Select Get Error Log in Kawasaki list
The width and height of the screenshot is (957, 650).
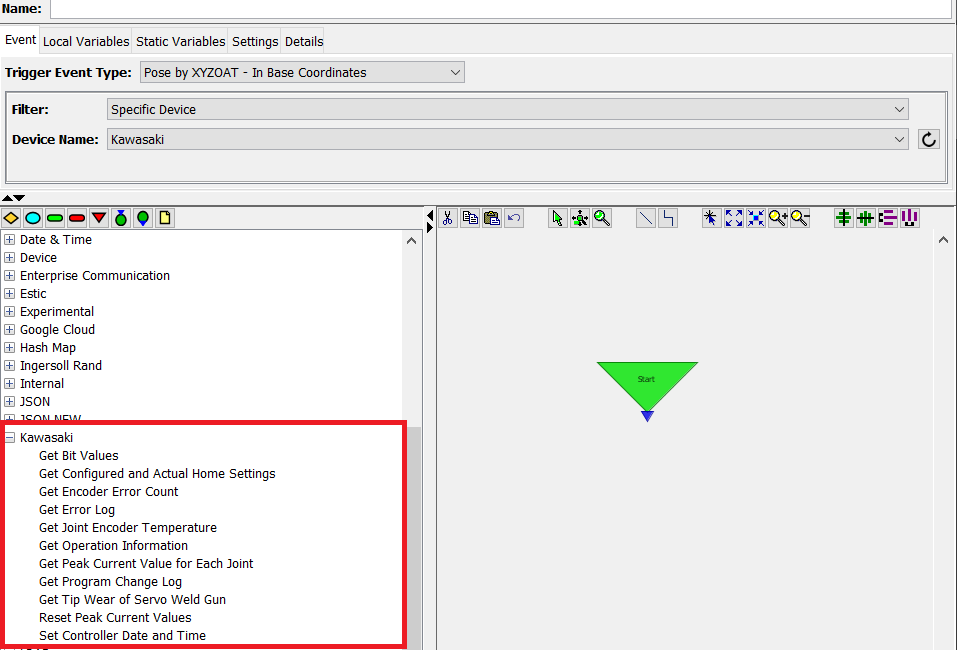coord(77,510)
